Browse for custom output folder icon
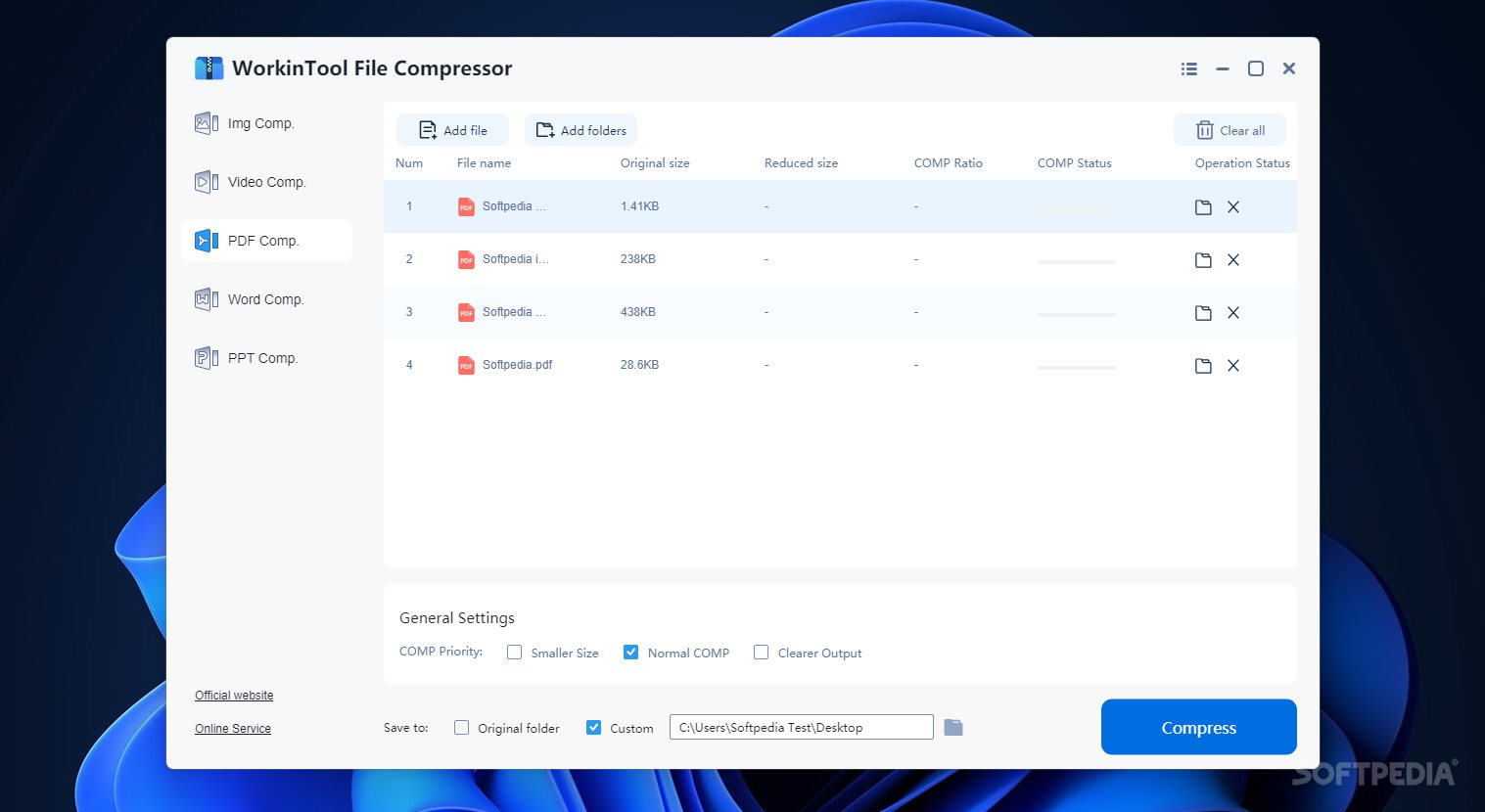The width and height of the screenshot is (1485, 812). 953,727
